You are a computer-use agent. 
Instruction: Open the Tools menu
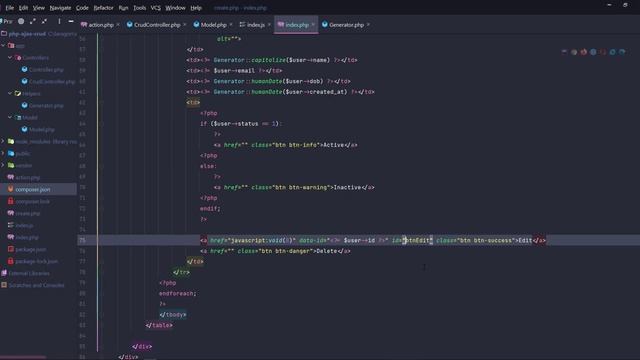click(140, 8)
